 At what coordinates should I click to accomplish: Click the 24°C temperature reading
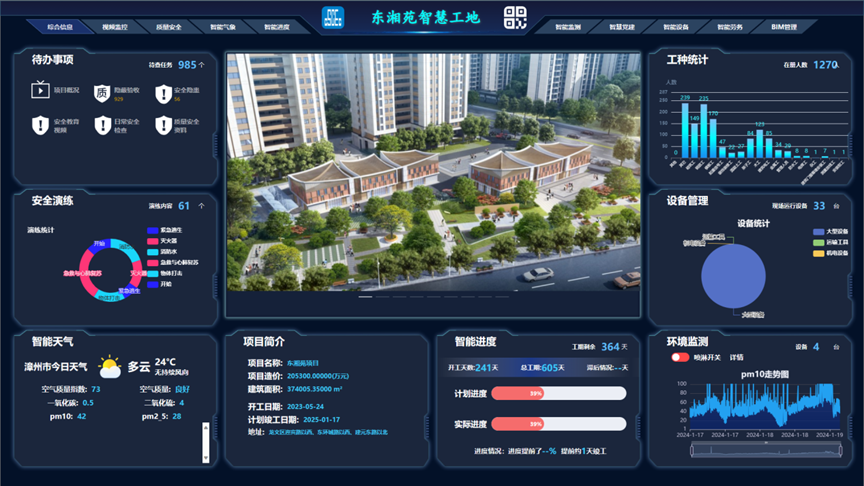pyautogui.click(x=165, y=362)
